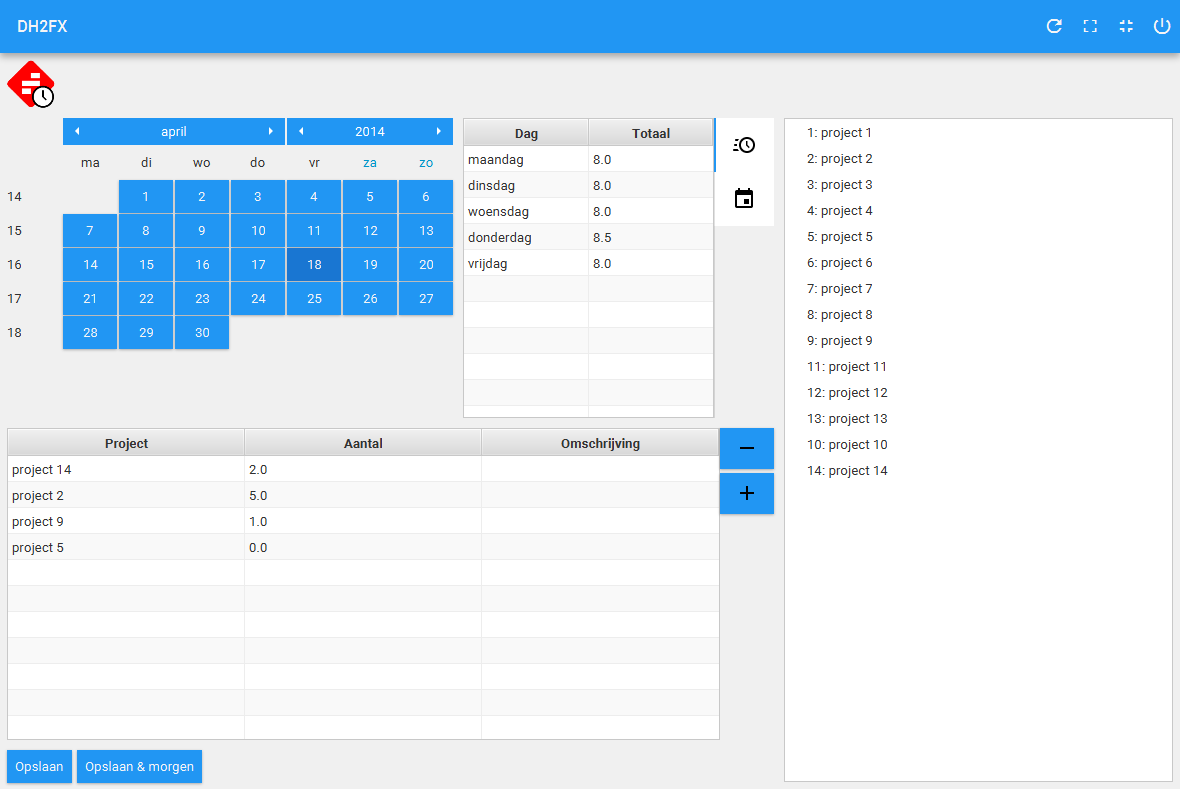Click the red DH2FX clock logo
This screenshot has height=789, width=1180.
tap(31, 84)
